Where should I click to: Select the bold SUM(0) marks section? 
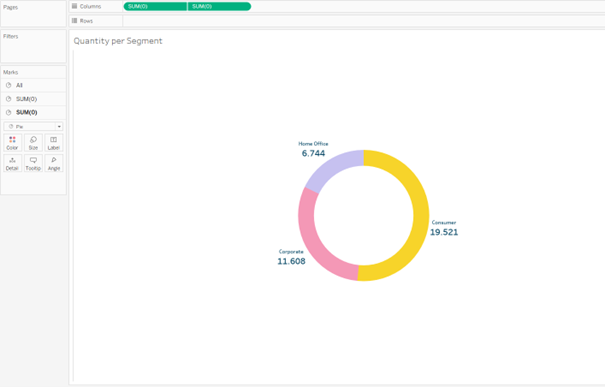tap(33, 112)
